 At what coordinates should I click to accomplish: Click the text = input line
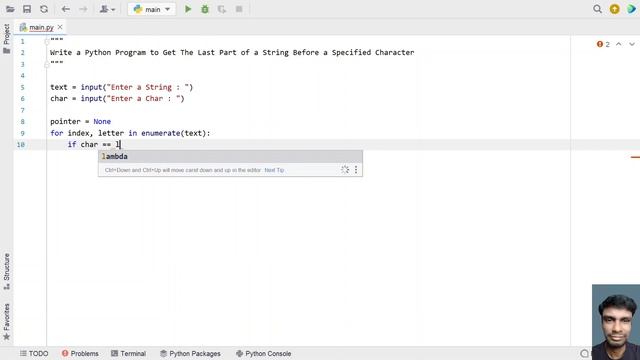[x=122, y=87]
